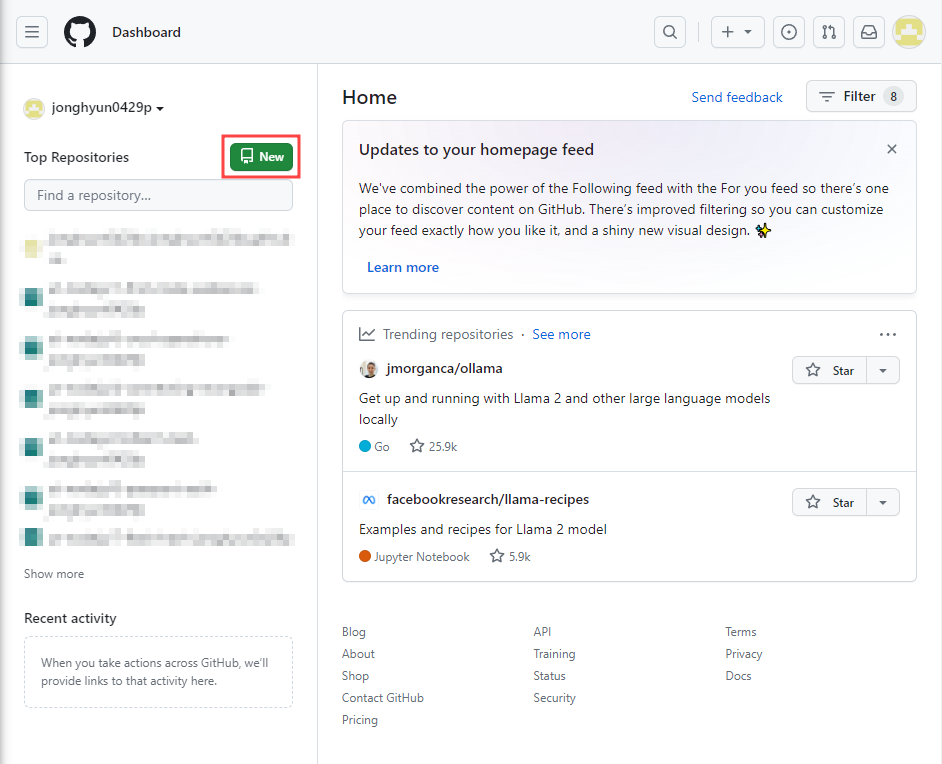
Task: Click the 25.9k star count
Action: coord(433,446)
